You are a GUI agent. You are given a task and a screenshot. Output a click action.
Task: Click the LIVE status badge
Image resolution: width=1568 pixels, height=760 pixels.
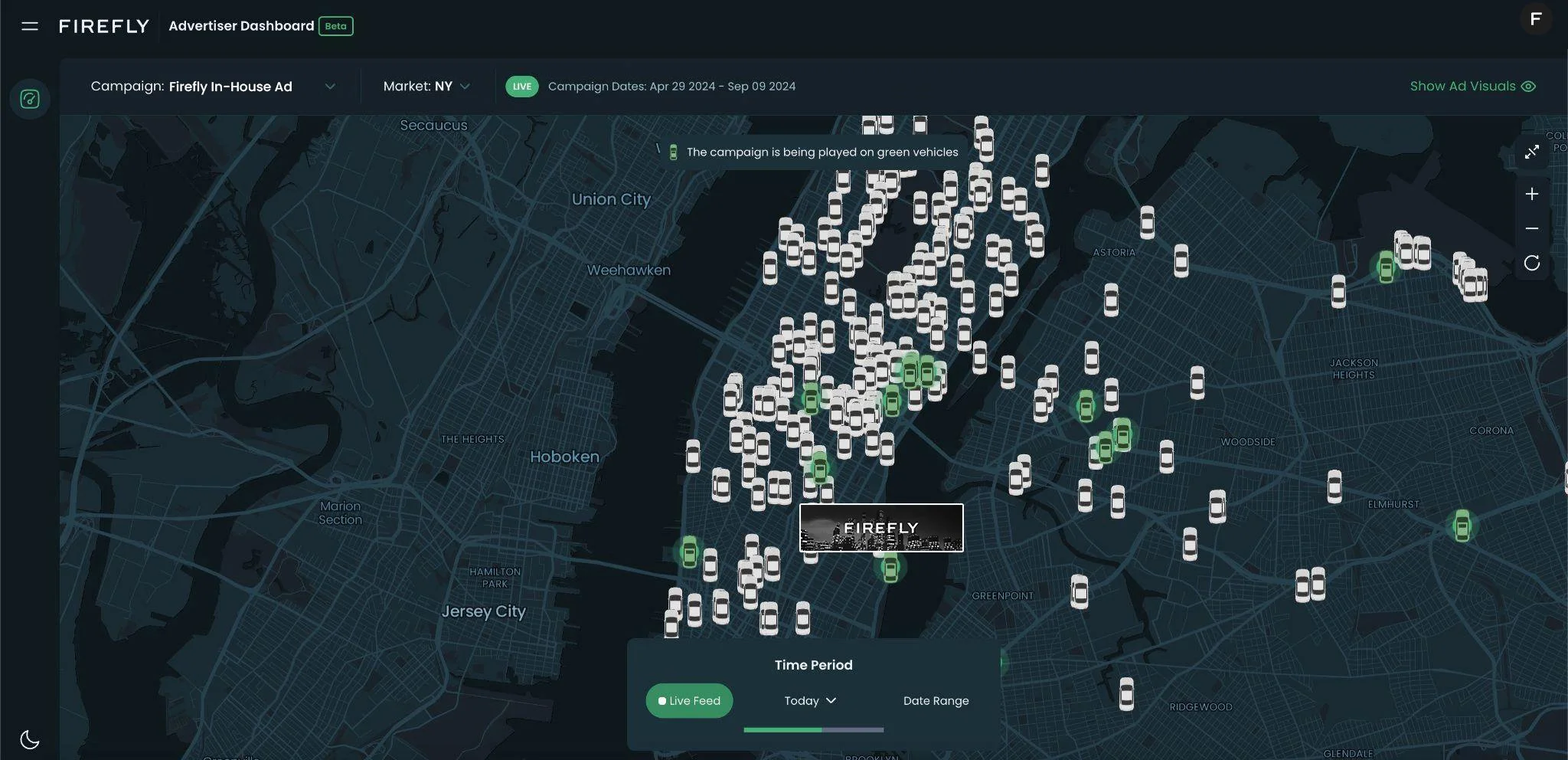tap(521, 86)
